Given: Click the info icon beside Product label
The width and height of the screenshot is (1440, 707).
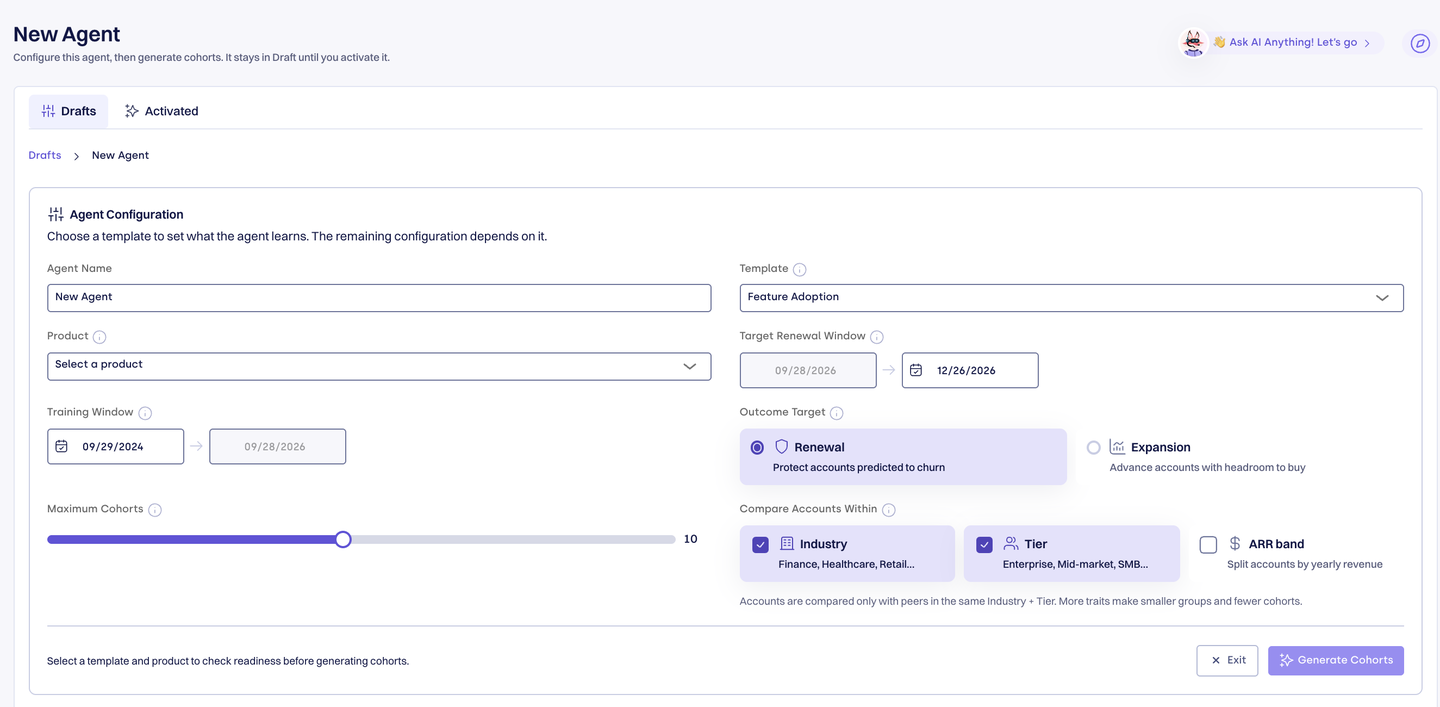Looking at the screenshot, I should 99,337.
